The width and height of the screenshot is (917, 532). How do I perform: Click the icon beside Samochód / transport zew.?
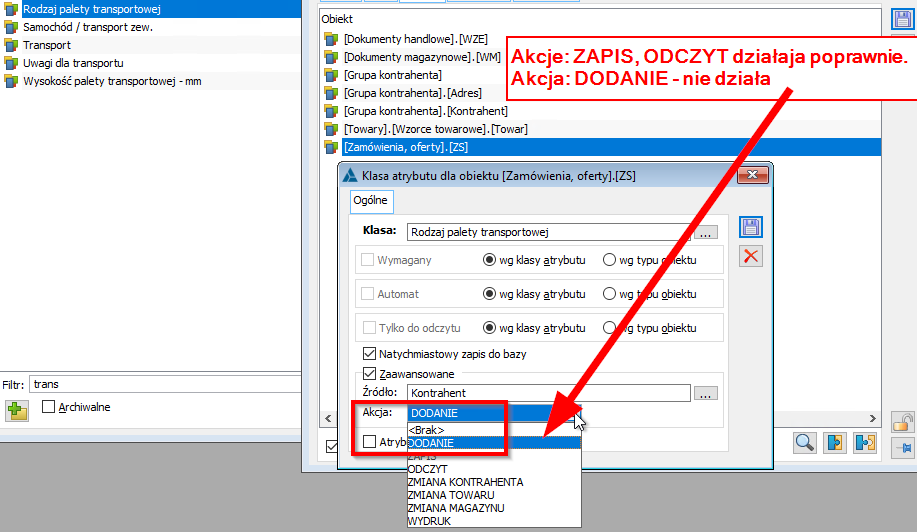tap(11, 27)
